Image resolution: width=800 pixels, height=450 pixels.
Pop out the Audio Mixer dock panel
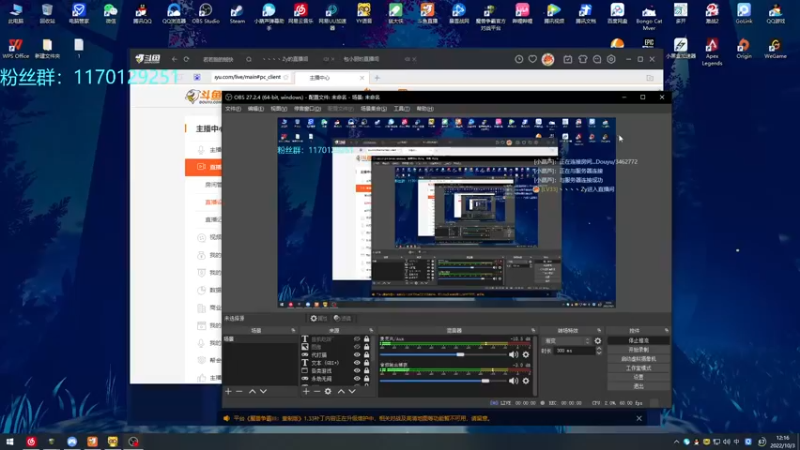[x=533, y=331]
